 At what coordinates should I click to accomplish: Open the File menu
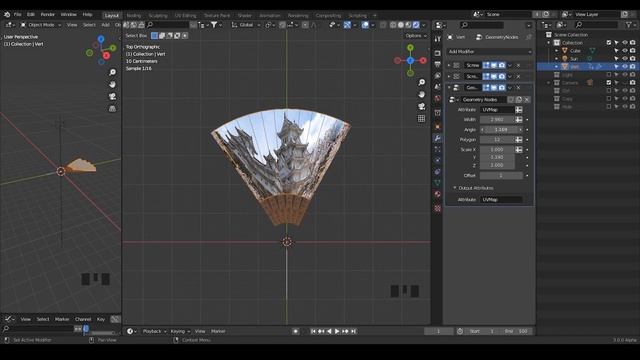pos(18,14)
